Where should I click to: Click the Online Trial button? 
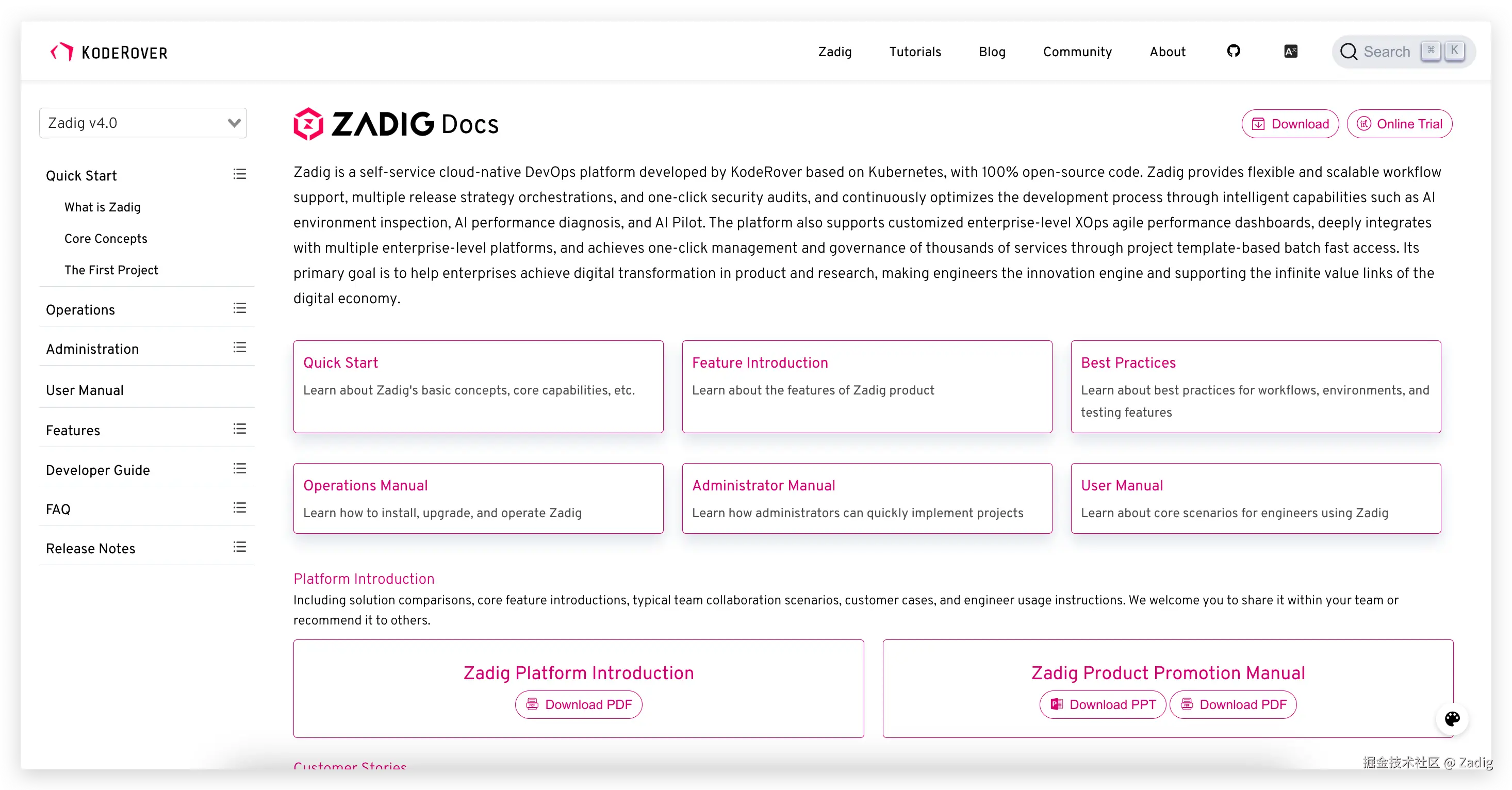point(1399,124)
